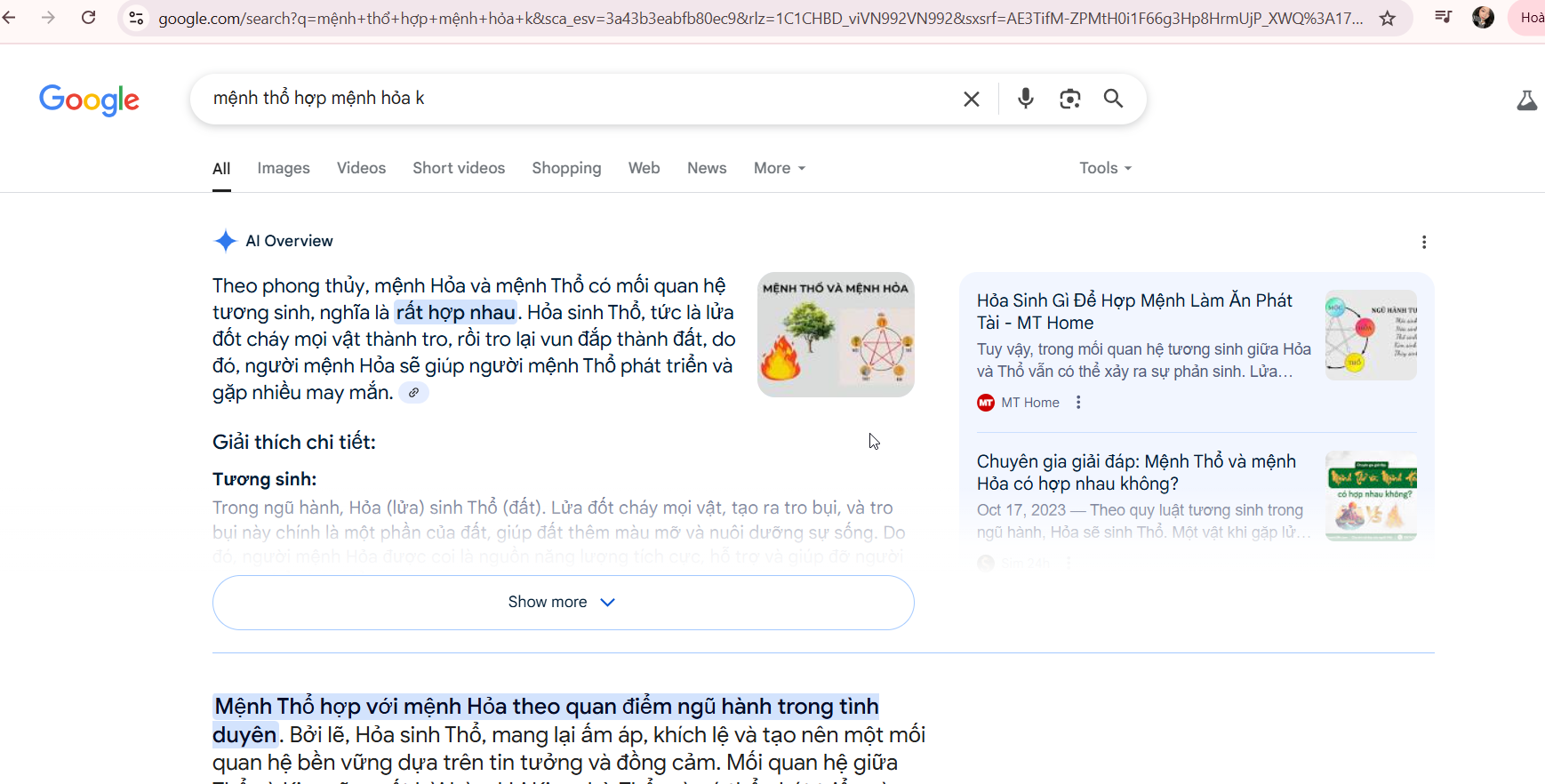This screenshot has width=1545, height=784.
Task: Click into the Google search input field
Action: point(578,99)
